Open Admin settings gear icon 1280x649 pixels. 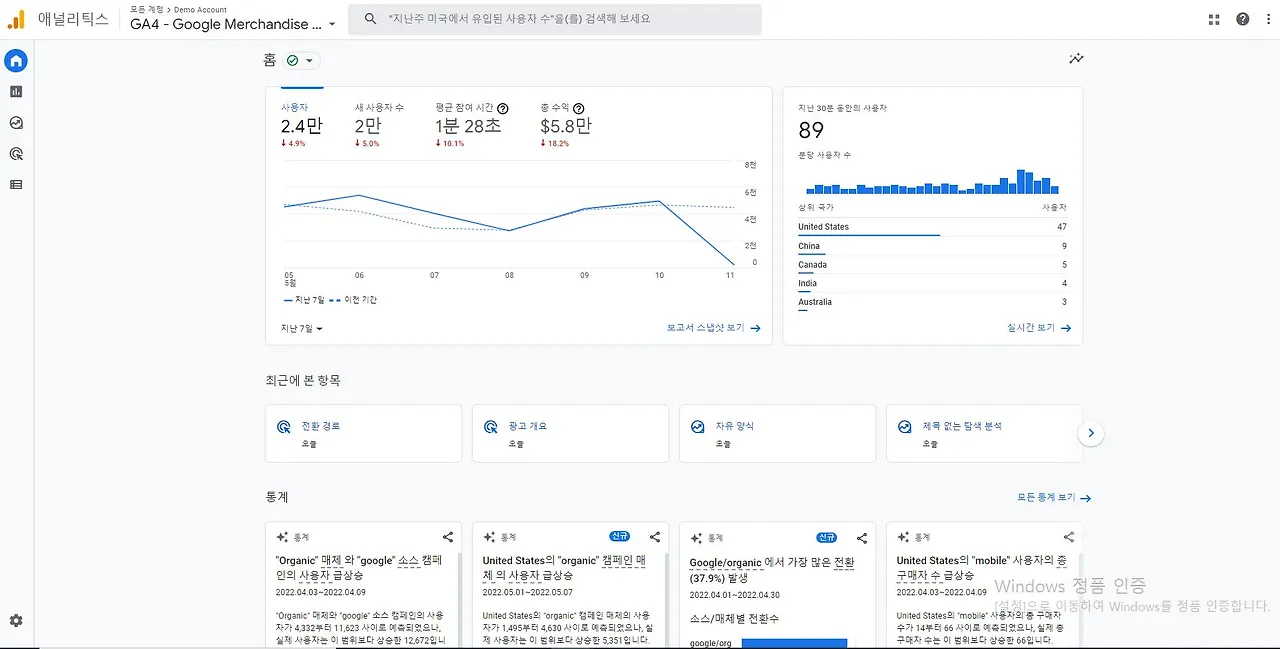[15, 621]
